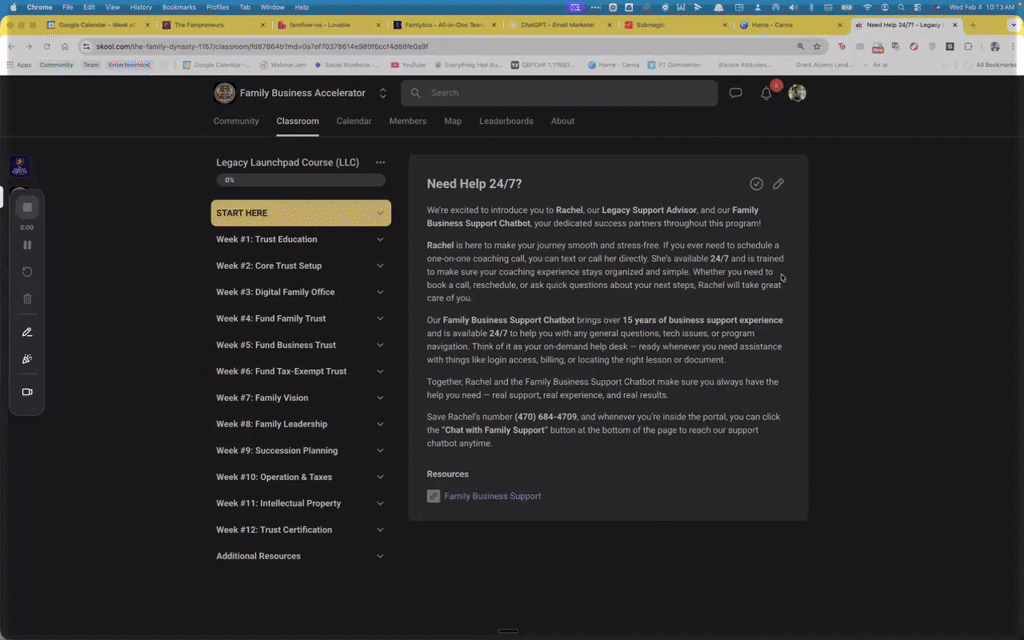This screenshot has width=1024, height=640.
Task: Open the Map tab
Action: (x=453, y=121)
